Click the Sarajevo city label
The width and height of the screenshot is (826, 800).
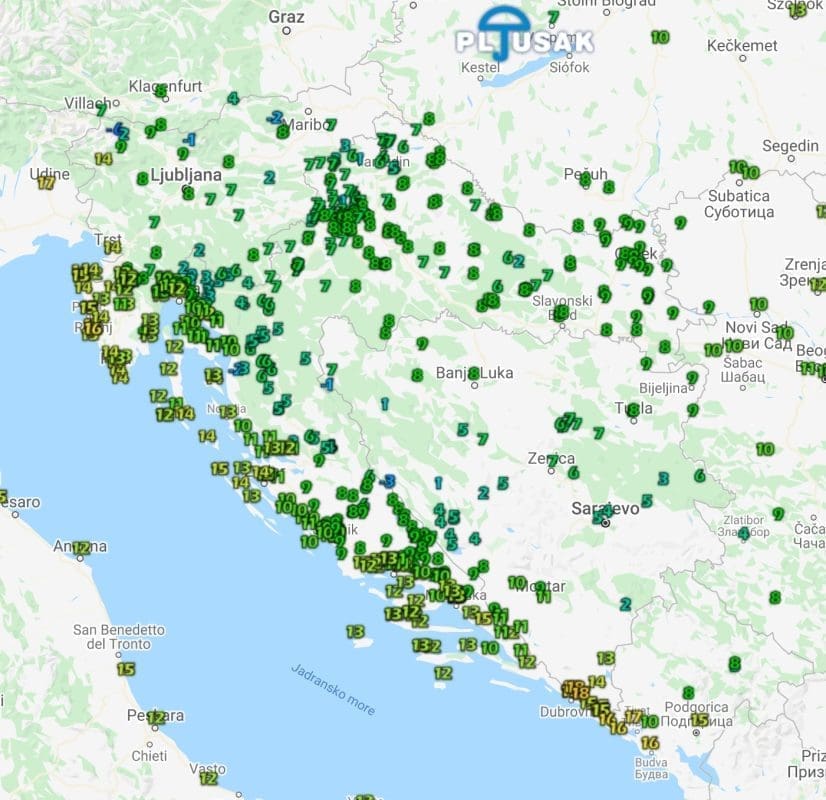coord(604,508)
